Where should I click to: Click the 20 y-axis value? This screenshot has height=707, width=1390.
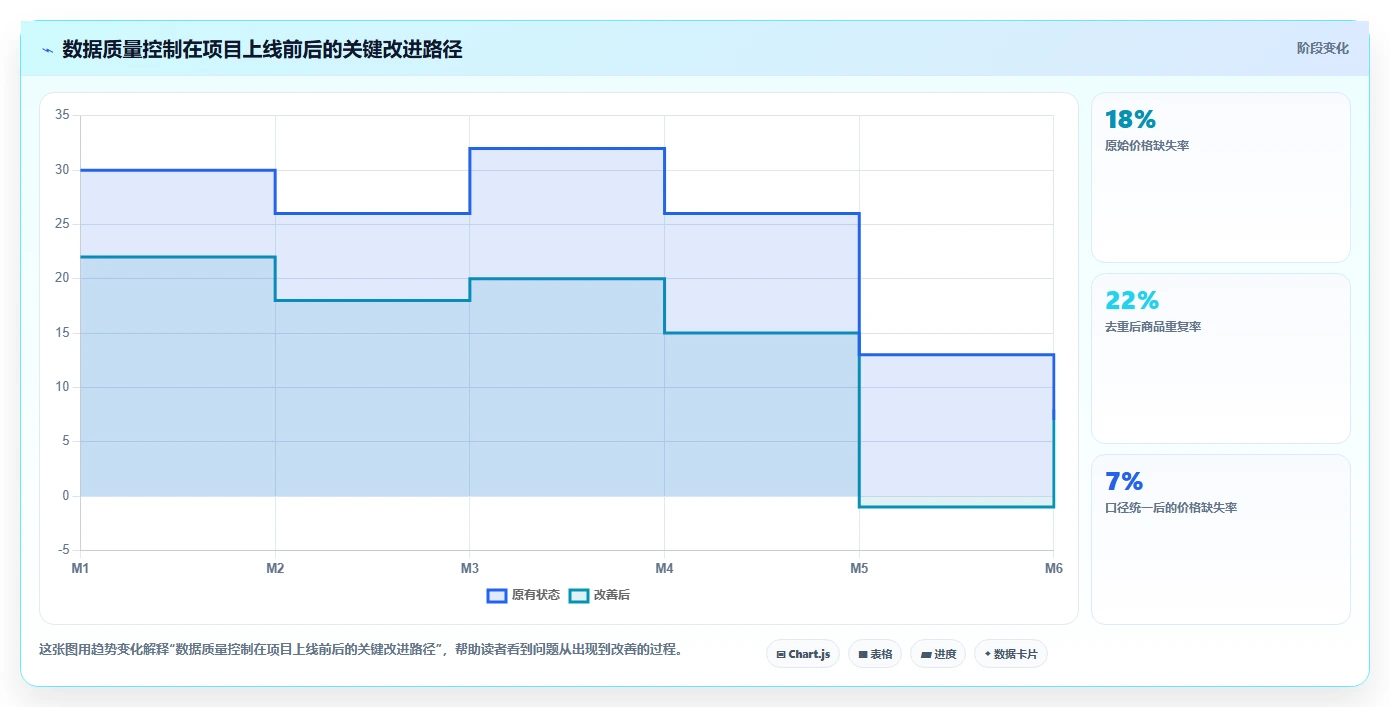point(62,278)
